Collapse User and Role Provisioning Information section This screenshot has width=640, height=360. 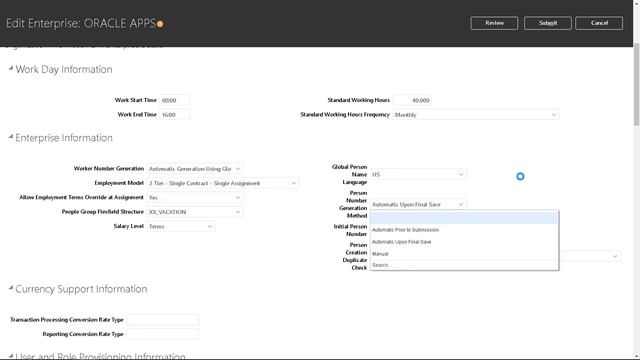click(11, 356)
